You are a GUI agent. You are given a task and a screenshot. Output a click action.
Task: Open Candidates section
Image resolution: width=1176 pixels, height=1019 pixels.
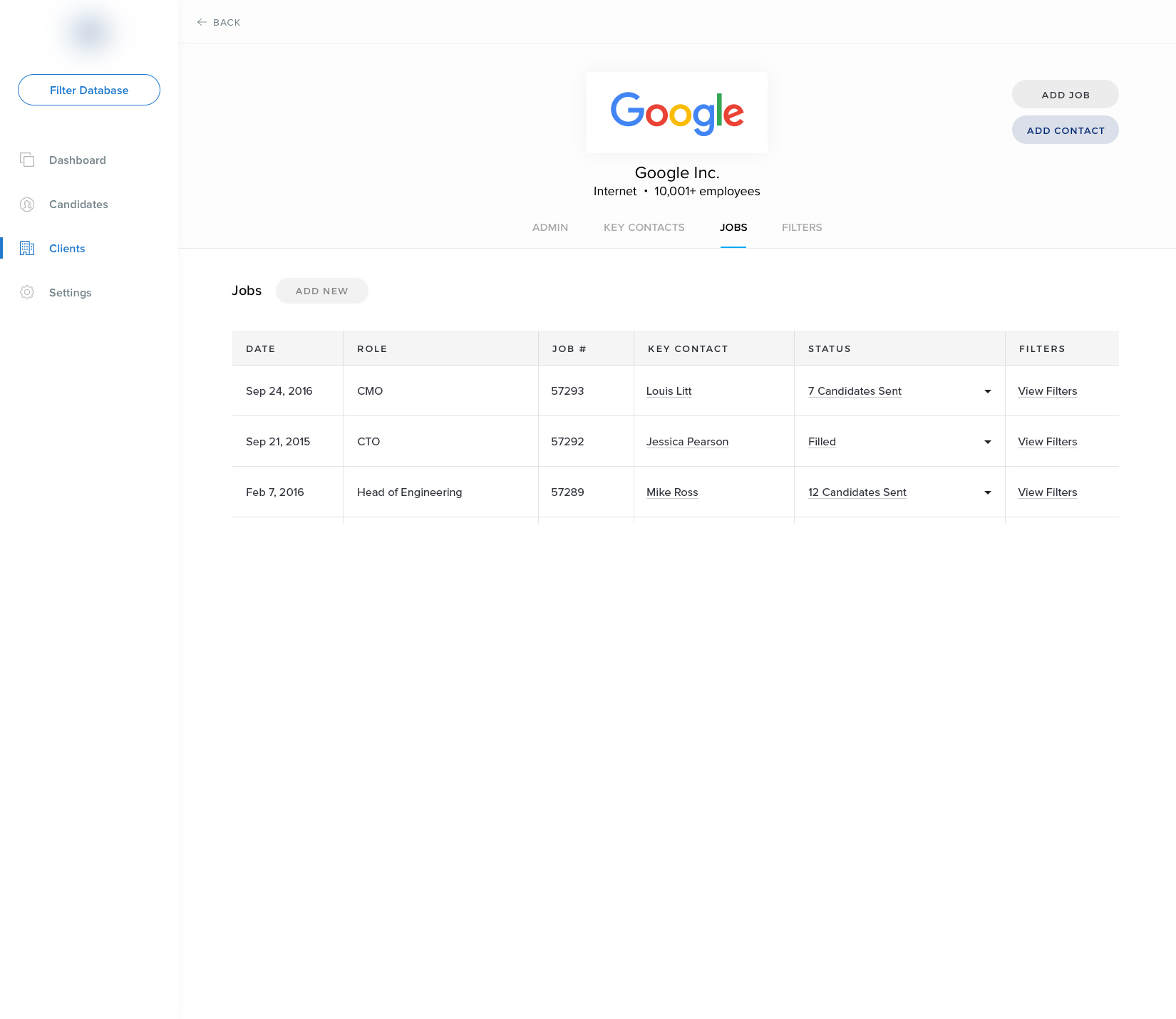[78, 205]
